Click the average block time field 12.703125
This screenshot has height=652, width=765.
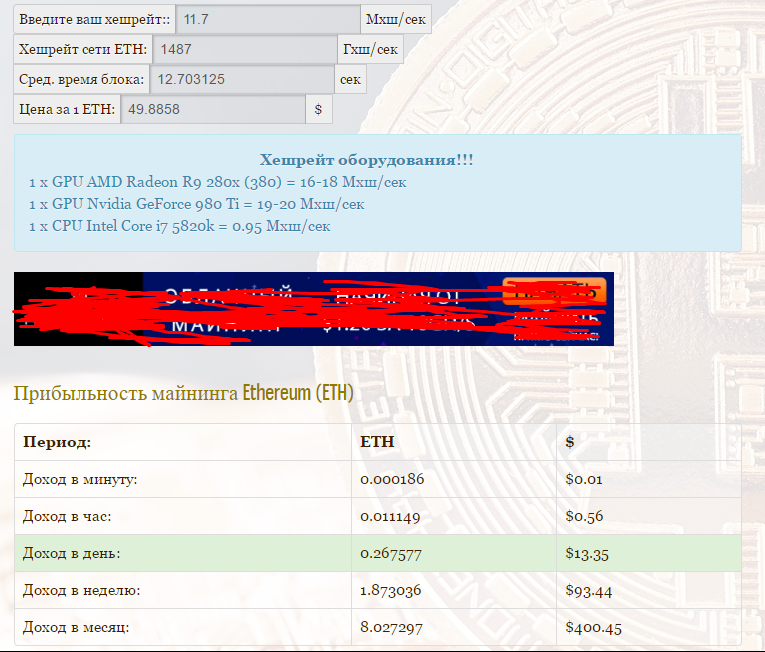[242, 80]
